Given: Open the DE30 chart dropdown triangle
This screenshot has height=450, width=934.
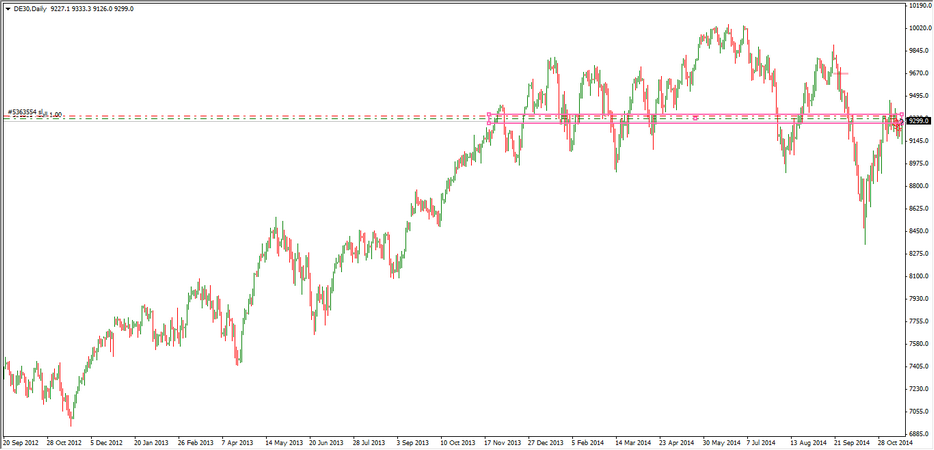Looking at the screenshot, I should tap(8, 8).
